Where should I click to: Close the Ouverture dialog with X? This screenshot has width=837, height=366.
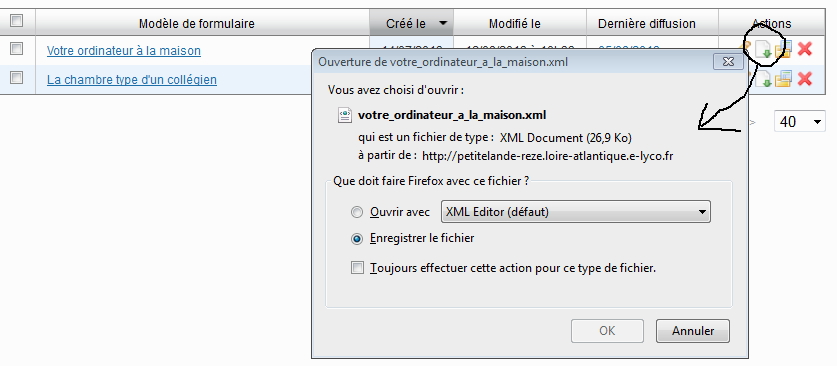click(728, 62)
